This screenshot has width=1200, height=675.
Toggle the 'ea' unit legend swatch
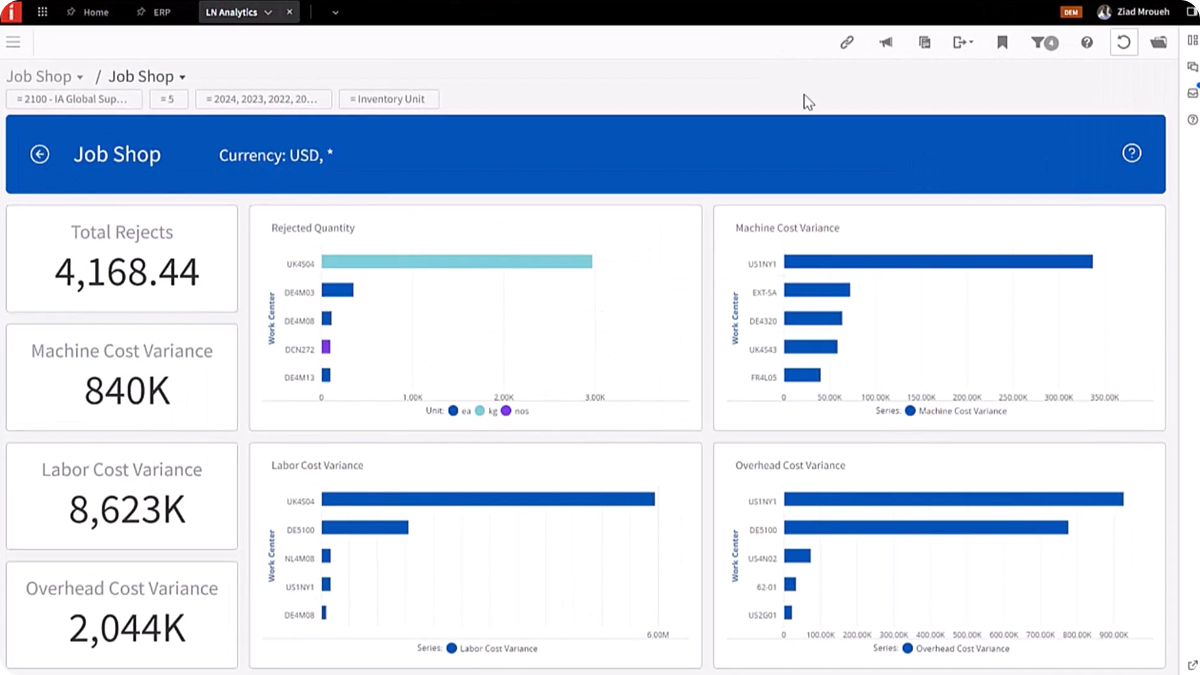coord(453,410)
